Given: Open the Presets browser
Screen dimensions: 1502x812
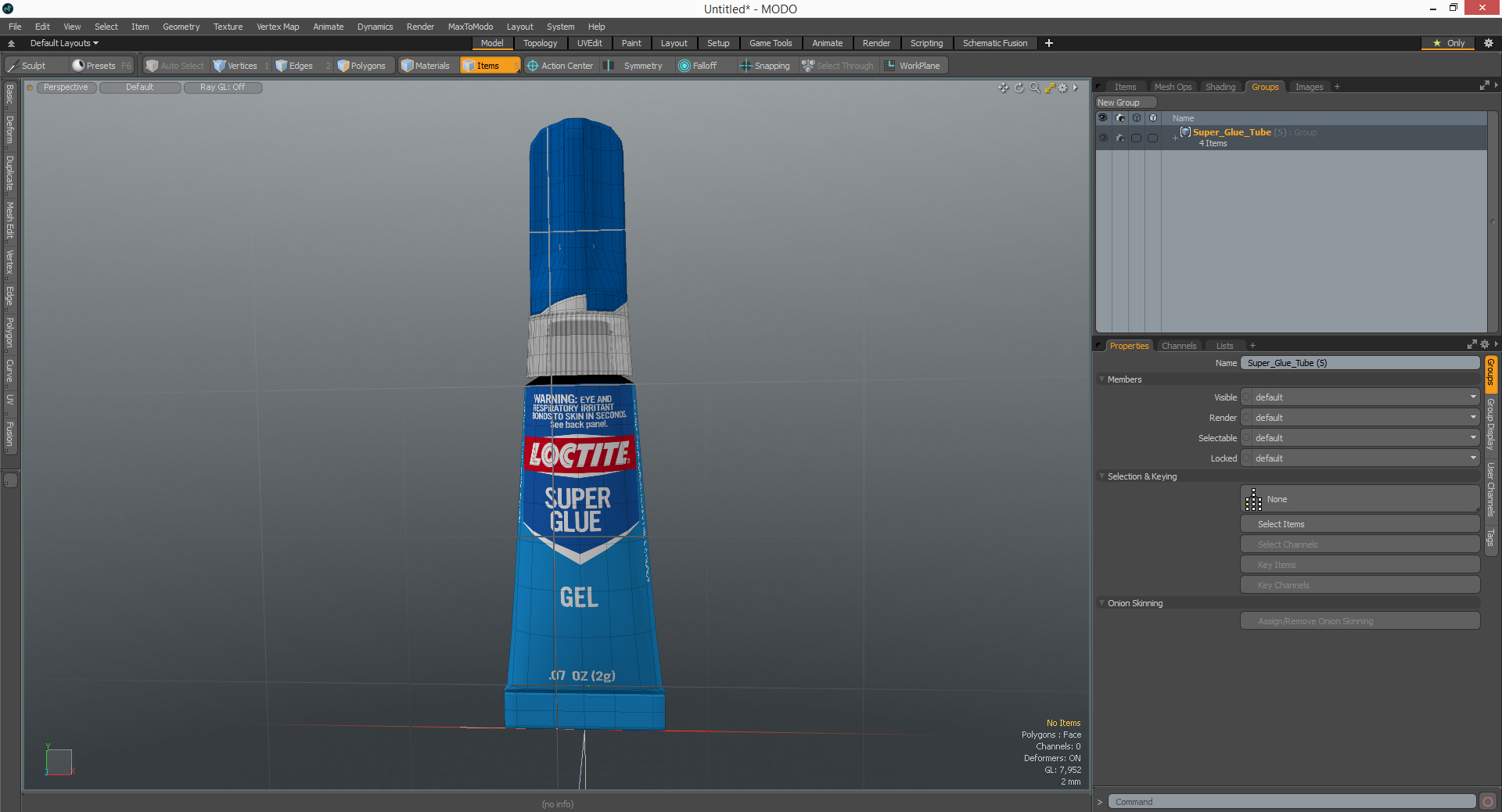Looking at the screenshot, I should [x=101, y=66].
